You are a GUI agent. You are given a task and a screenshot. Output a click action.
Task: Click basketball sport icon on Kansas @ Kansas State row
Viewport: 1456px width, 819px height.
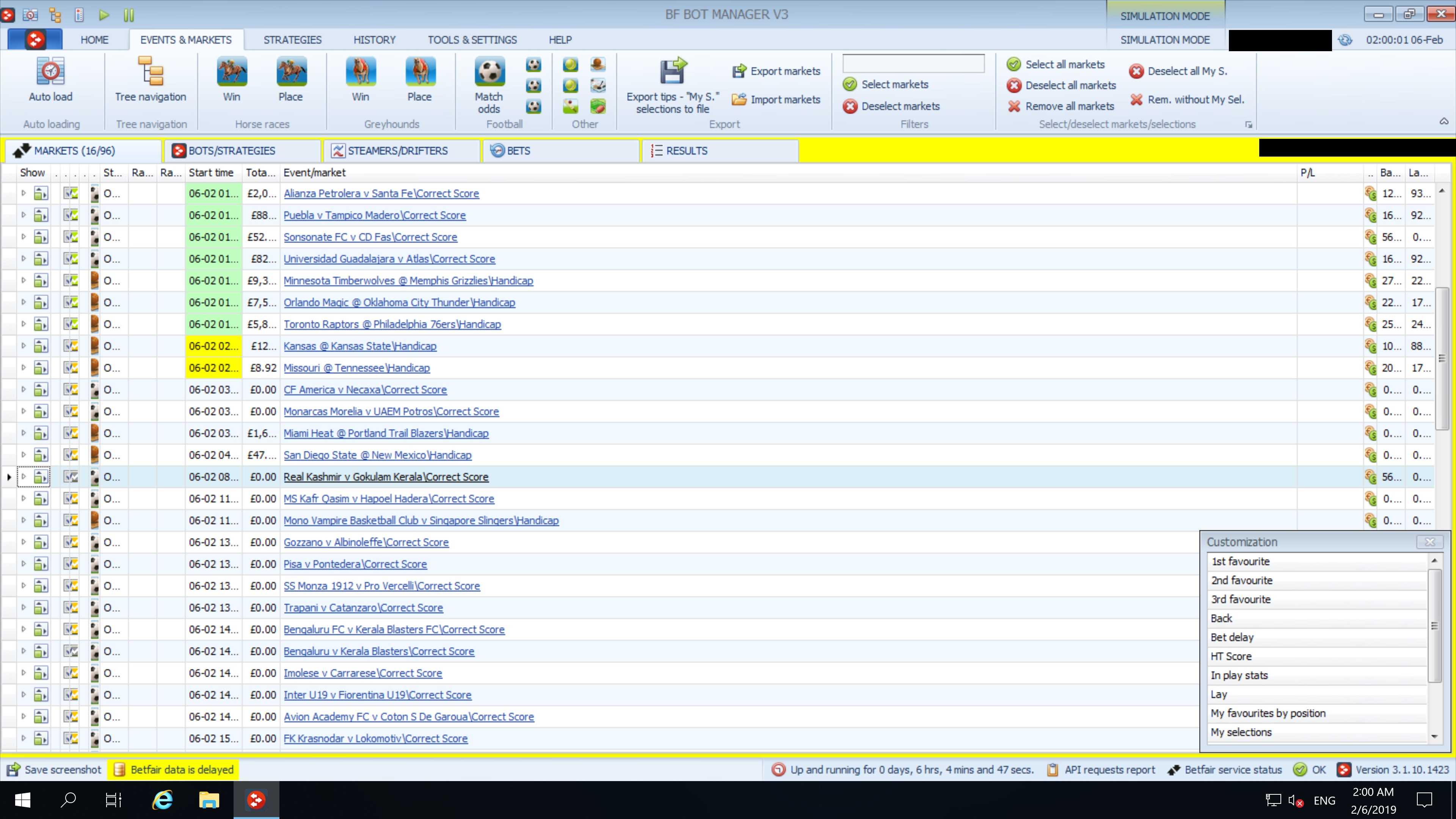click(94, 346)
